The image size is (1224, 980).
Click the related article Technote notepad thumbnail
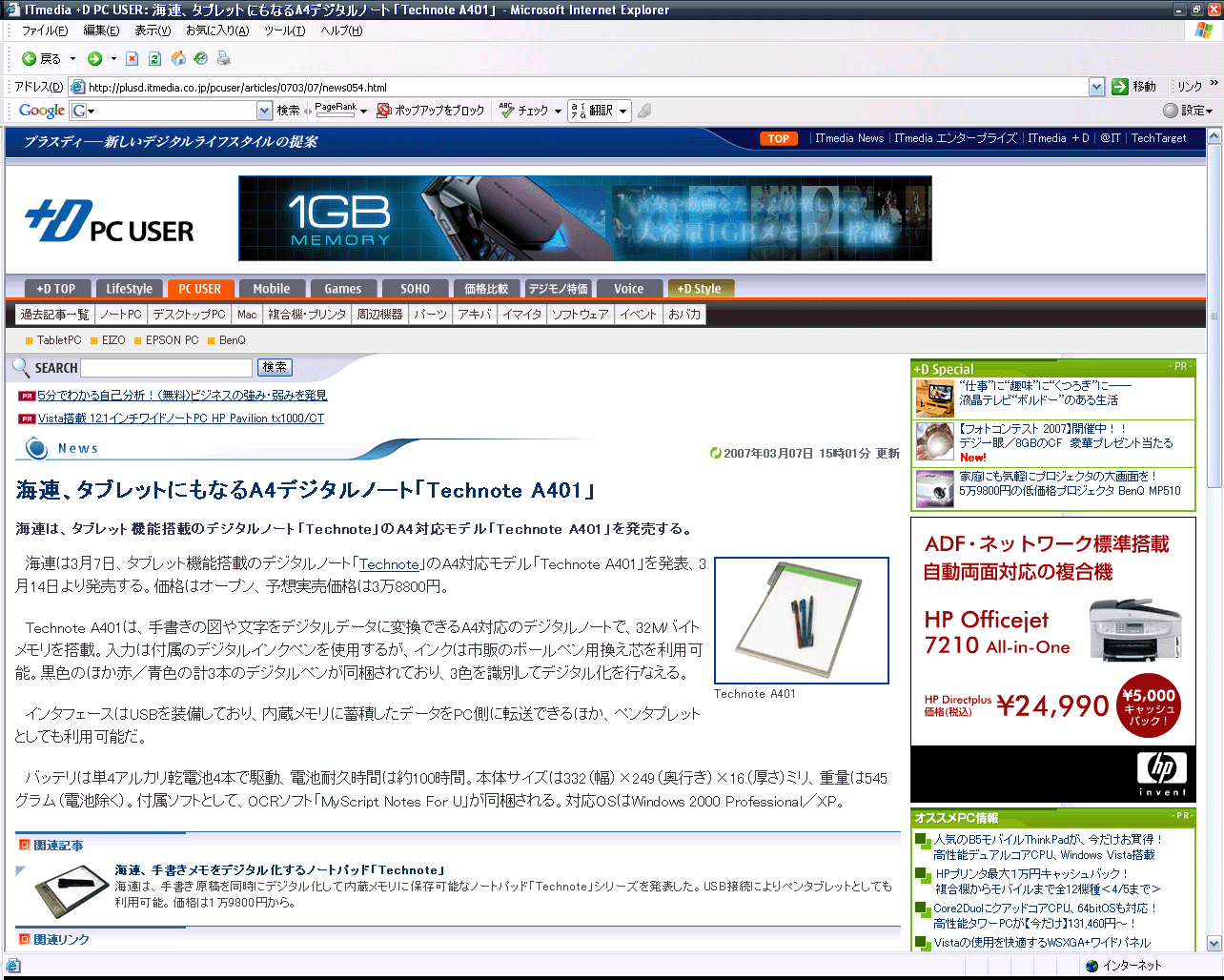71,891
